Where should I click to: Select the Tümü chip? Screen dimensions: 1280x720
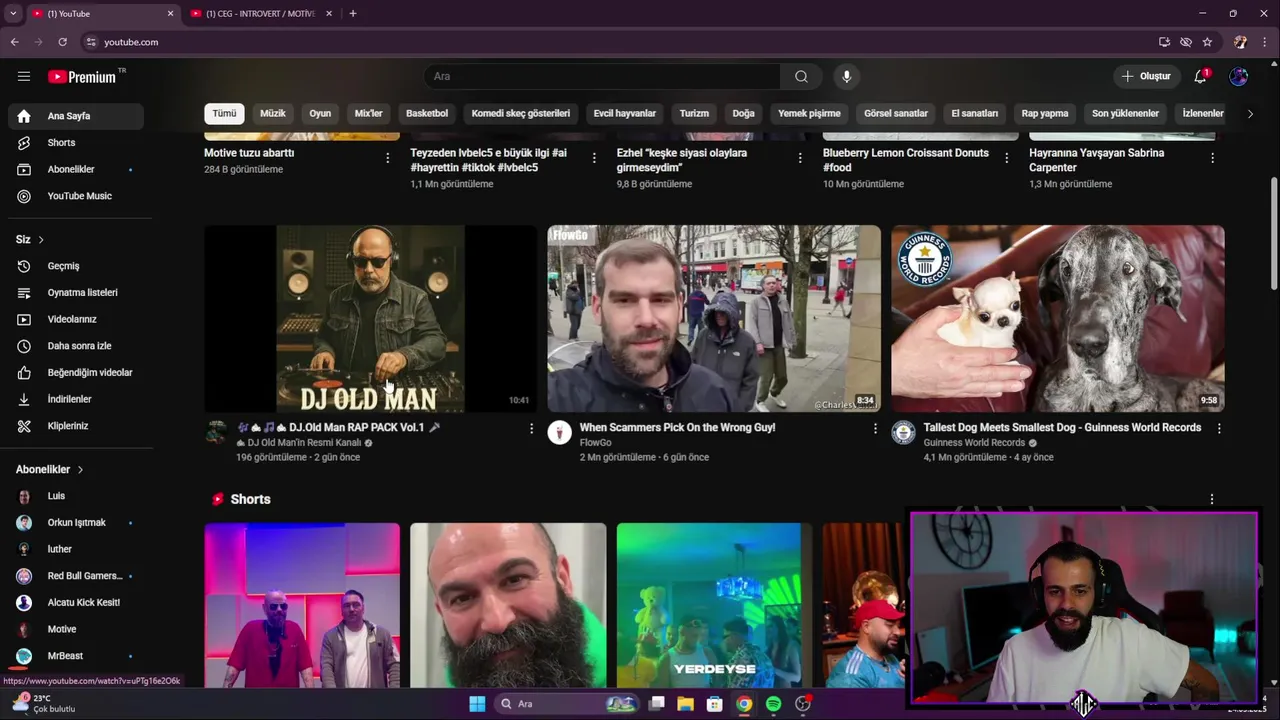224,113
